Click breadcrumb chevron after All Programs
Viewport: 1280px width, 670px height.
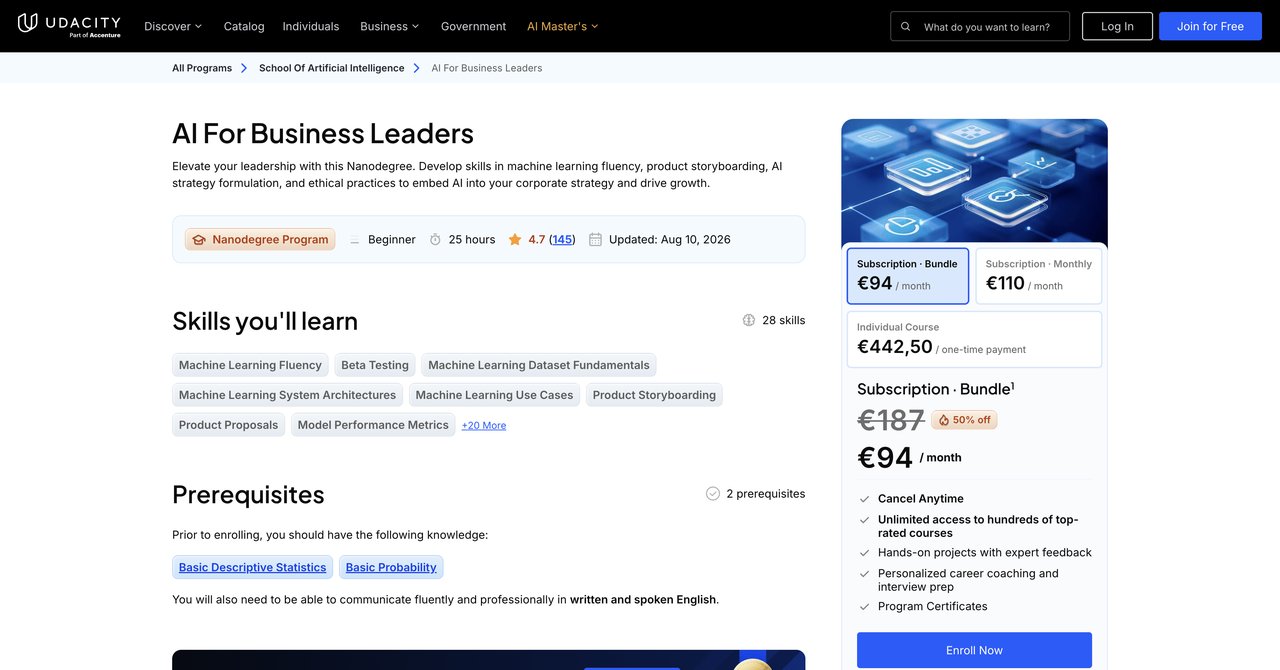[x=244, y=68]
